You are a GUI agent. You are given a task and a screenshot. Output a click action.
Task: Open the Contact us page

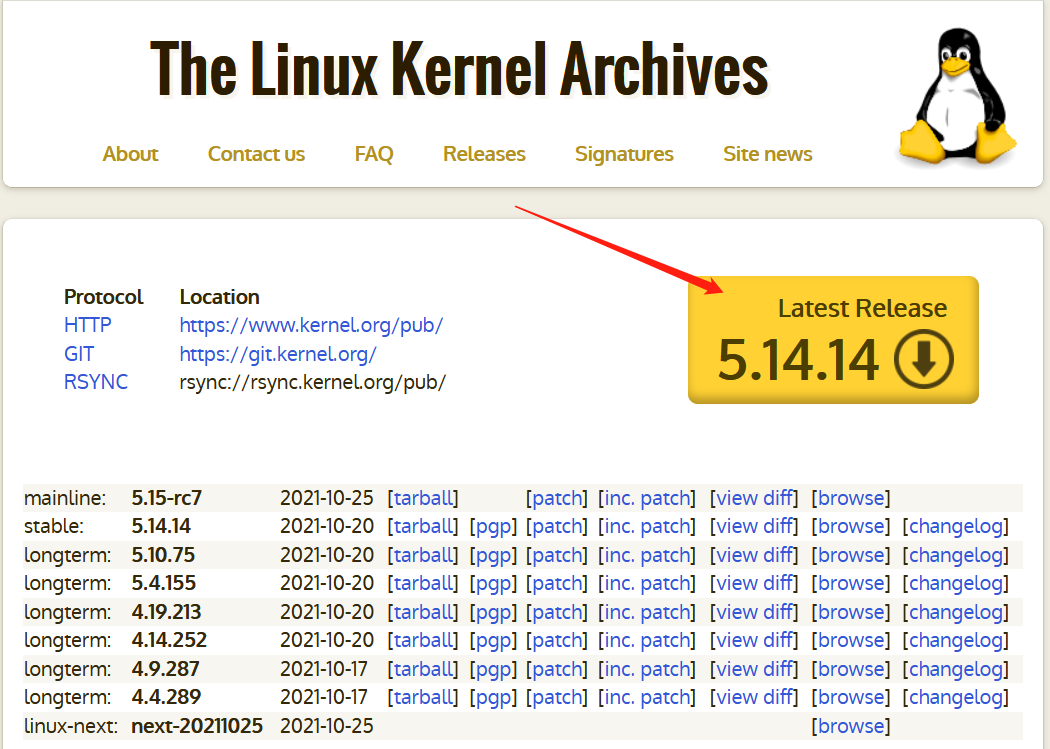pos(256,154)
